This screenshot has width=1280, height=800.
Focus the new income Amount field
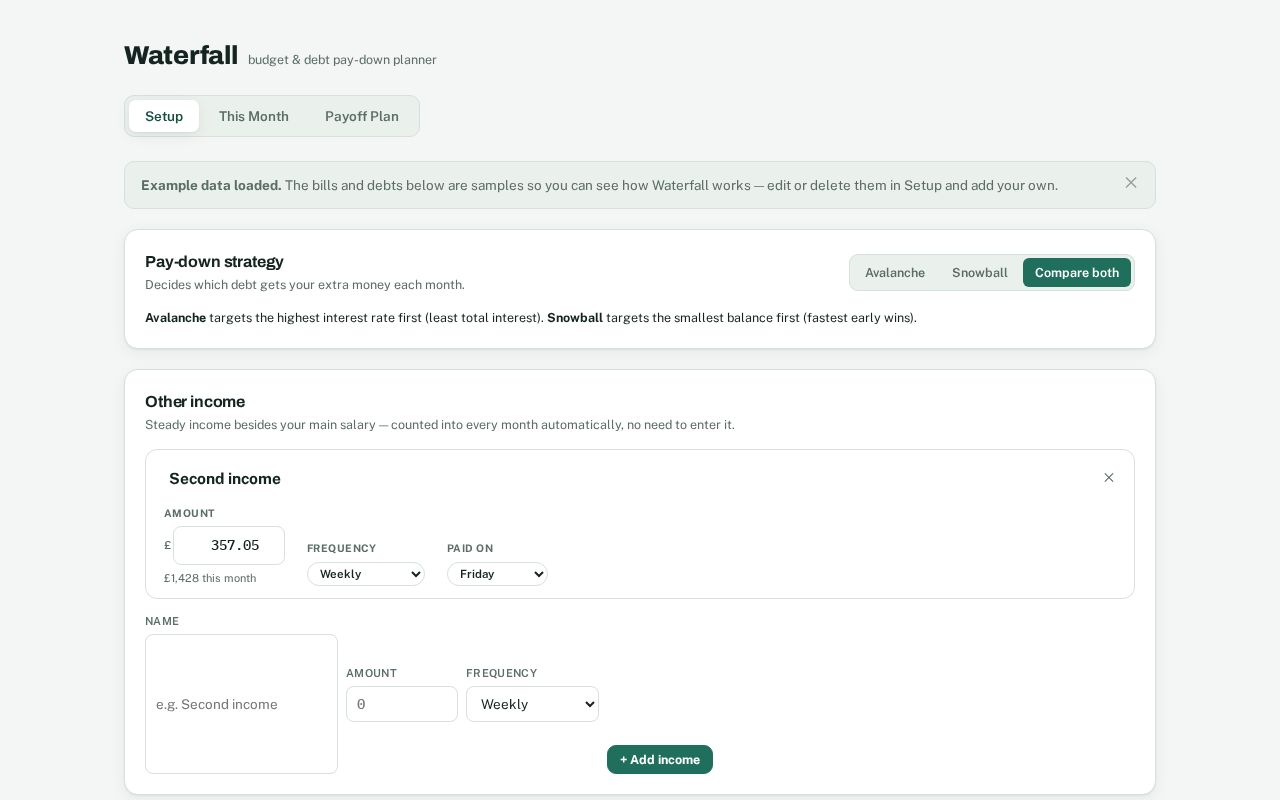click(x=402, y=704)
